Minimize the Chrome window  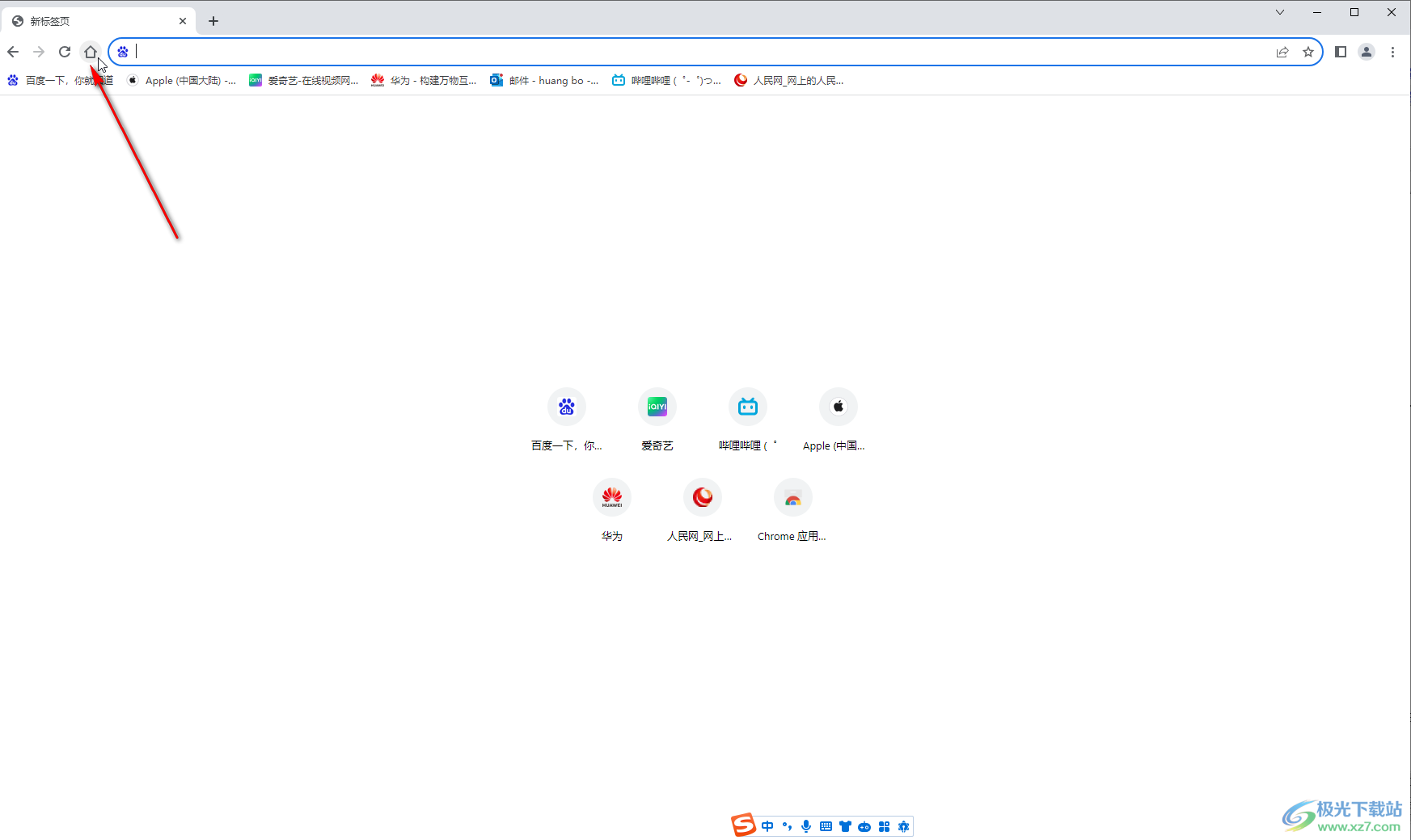[1317, 12]
